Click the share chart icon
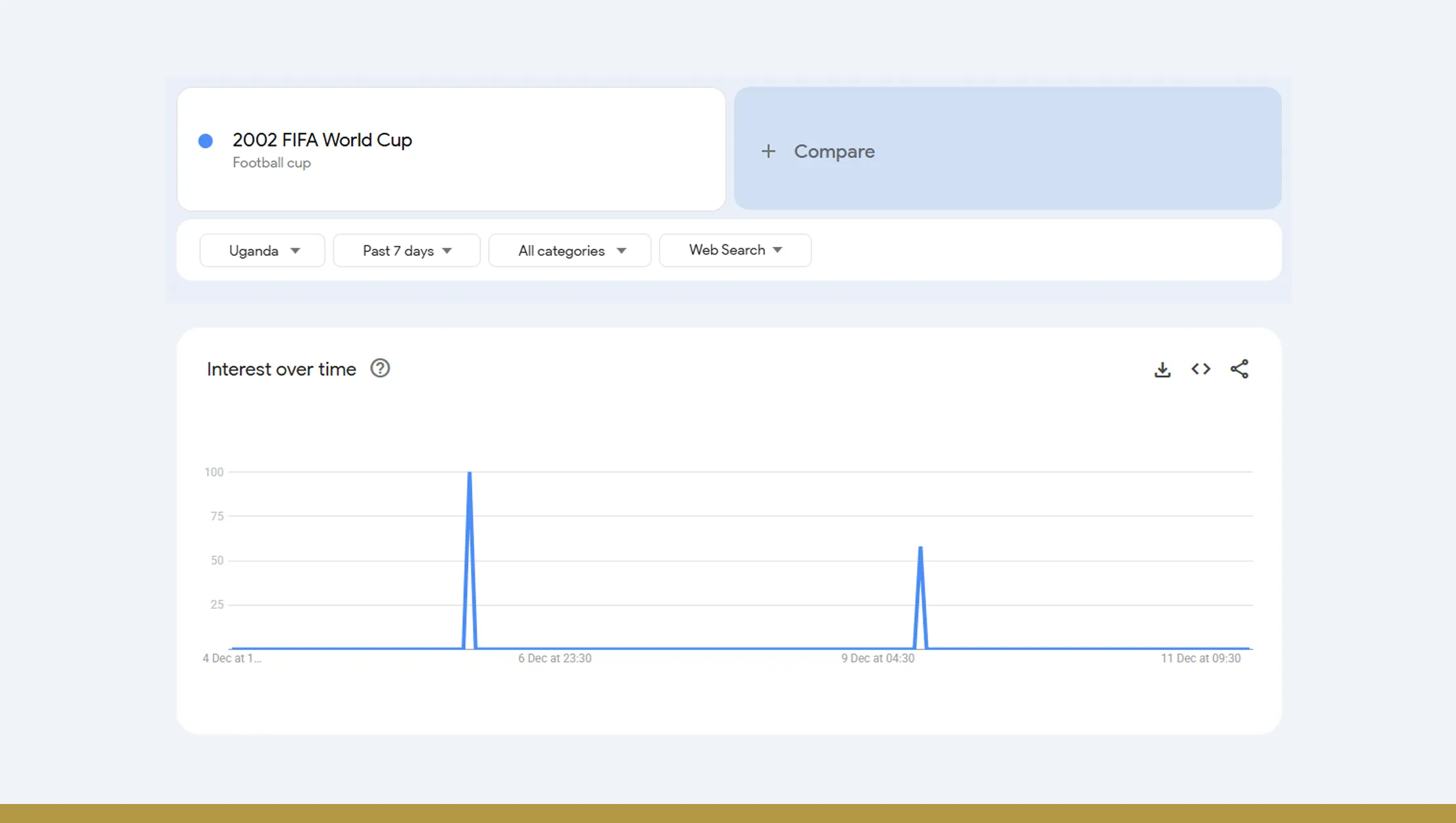Screen dimensions: 1456x823 [x=1239, y=369]
